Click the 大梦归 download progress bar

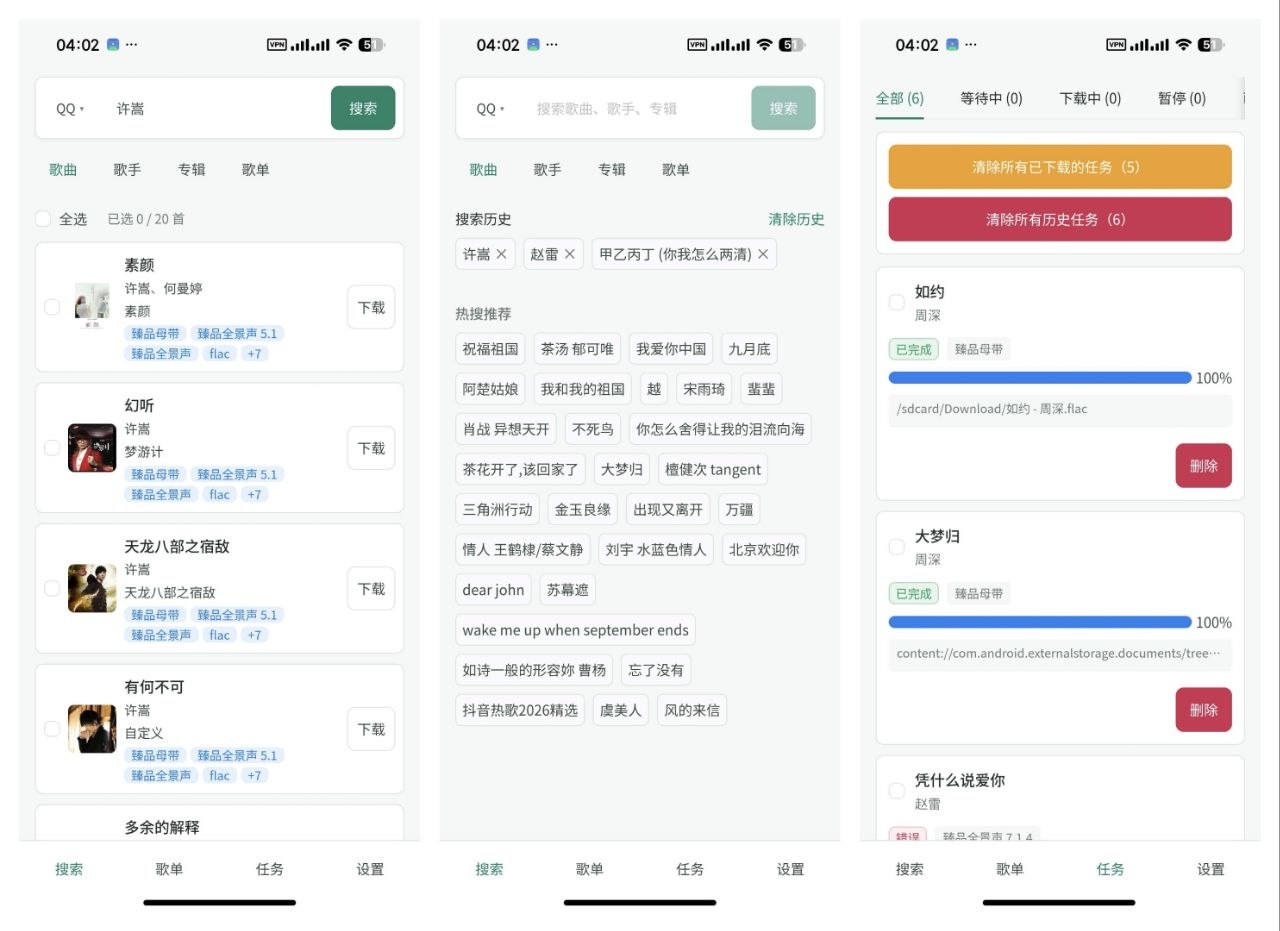1040,622
